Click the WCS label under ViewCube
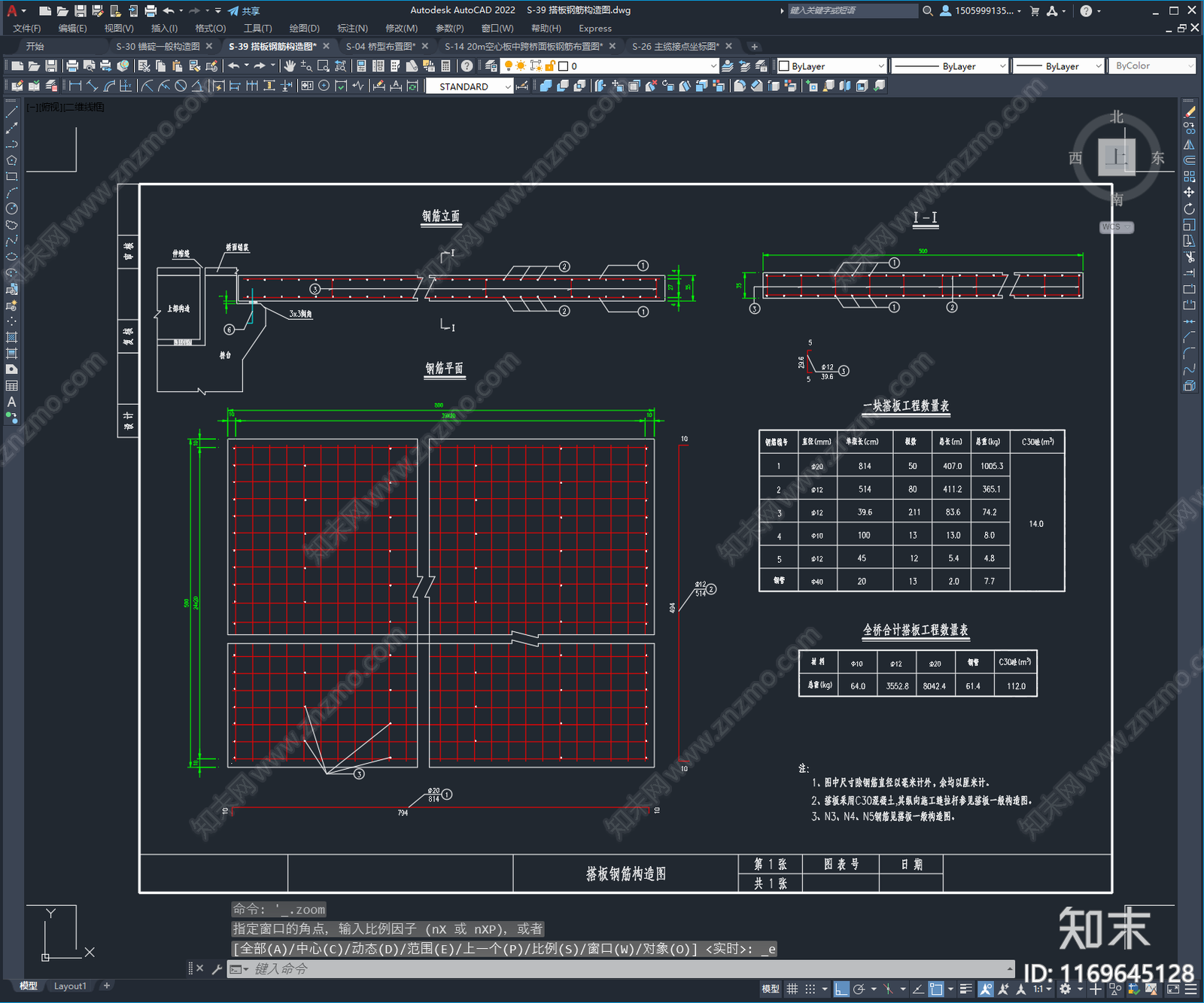 point(1116,226)
